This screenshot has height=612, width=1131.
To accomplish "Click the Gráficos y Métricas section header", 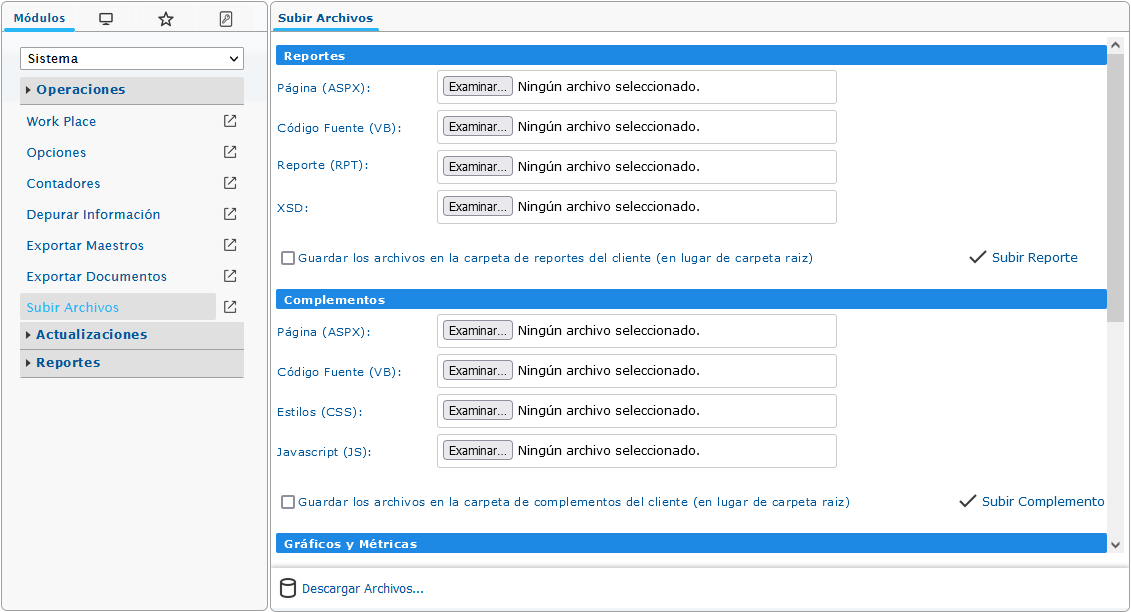I will coord(691,543).
